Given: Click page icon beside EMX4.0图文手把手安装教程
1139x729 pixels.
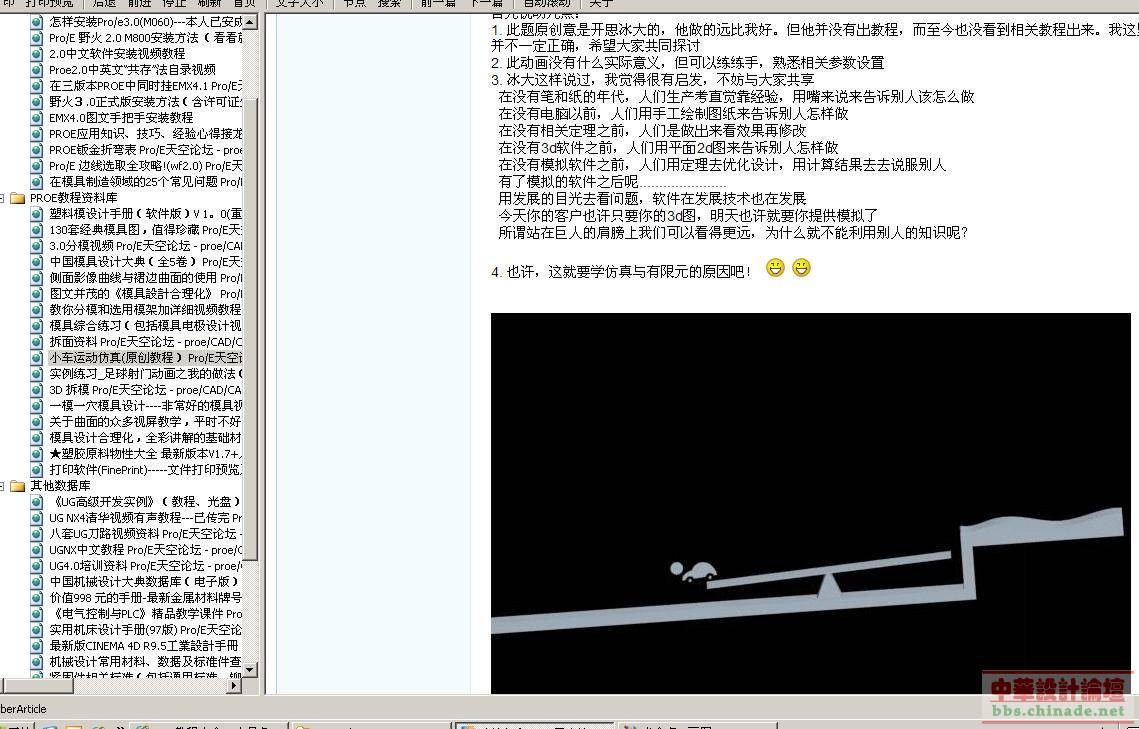Looking at the screenshot, I should pyautogui.click(x=36, y=118).
